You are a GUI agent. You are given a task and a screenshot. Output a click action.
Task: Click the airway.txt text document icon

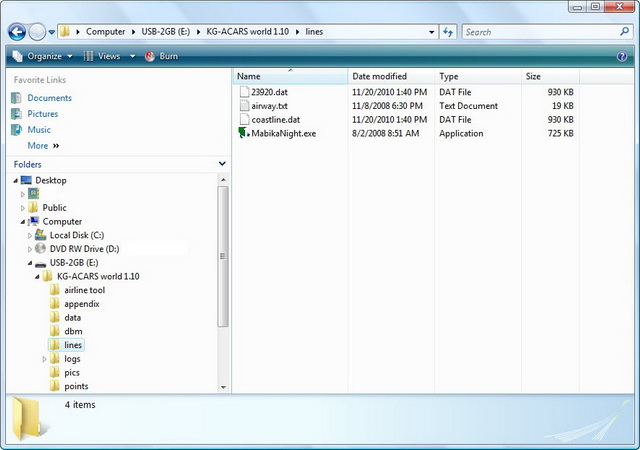(244, 106)
